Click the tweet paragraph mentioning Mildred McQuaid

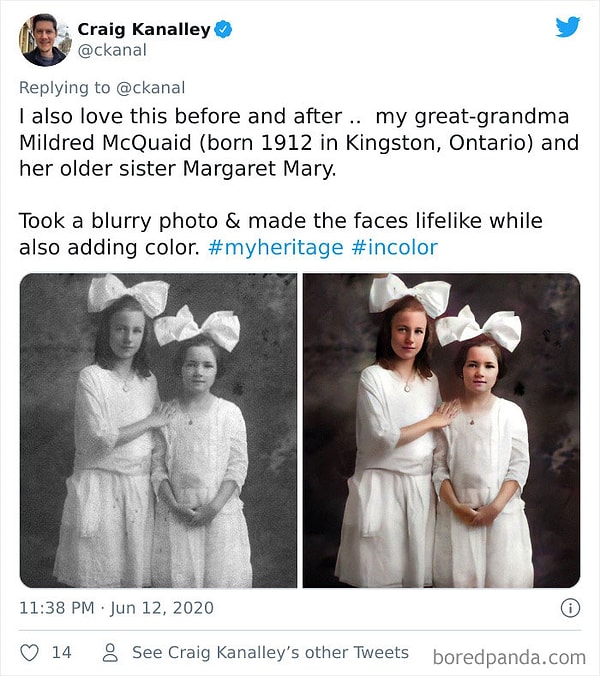(x=298, y=142)
